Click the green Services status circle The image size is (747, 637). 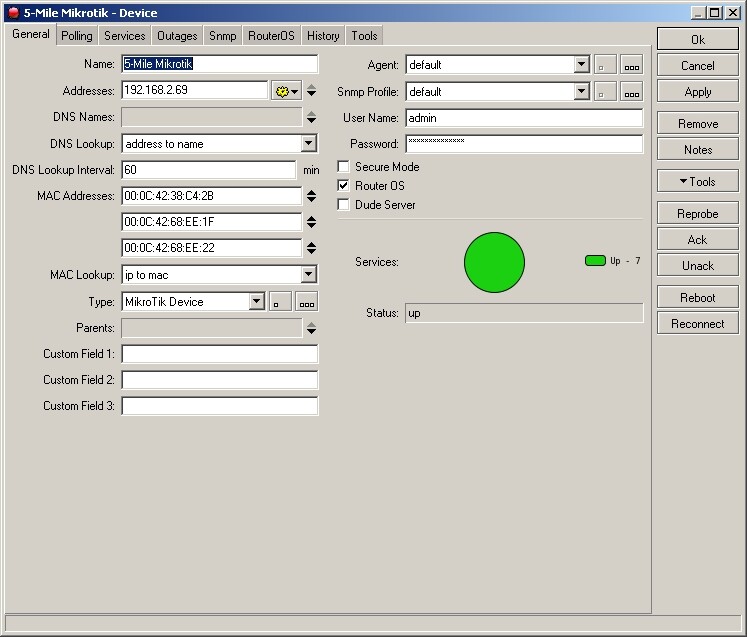coord(494,262)
